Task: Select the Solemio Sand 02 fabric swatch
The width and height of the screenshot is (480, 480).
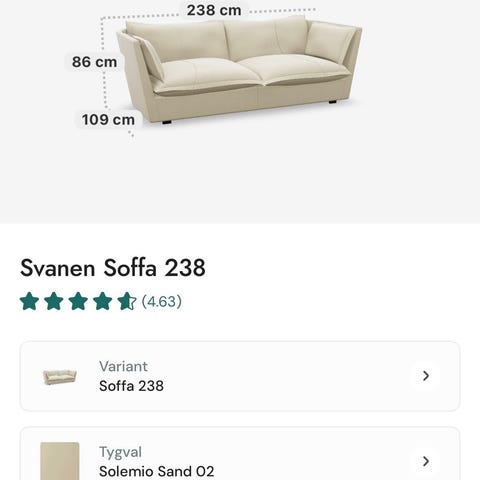Action: (x=60, y=461)
